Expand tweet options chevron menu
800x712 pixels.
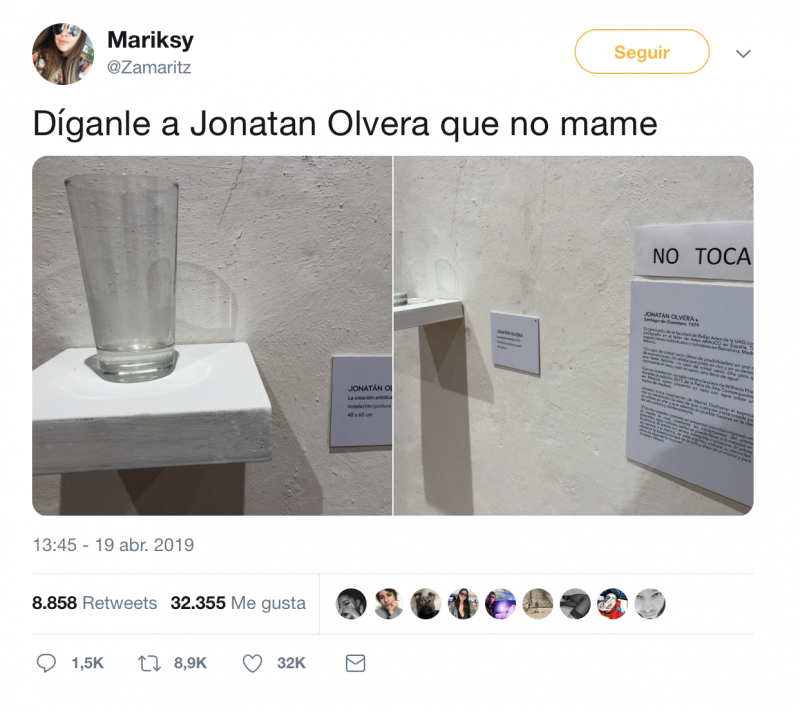click(x=743, y=53)
